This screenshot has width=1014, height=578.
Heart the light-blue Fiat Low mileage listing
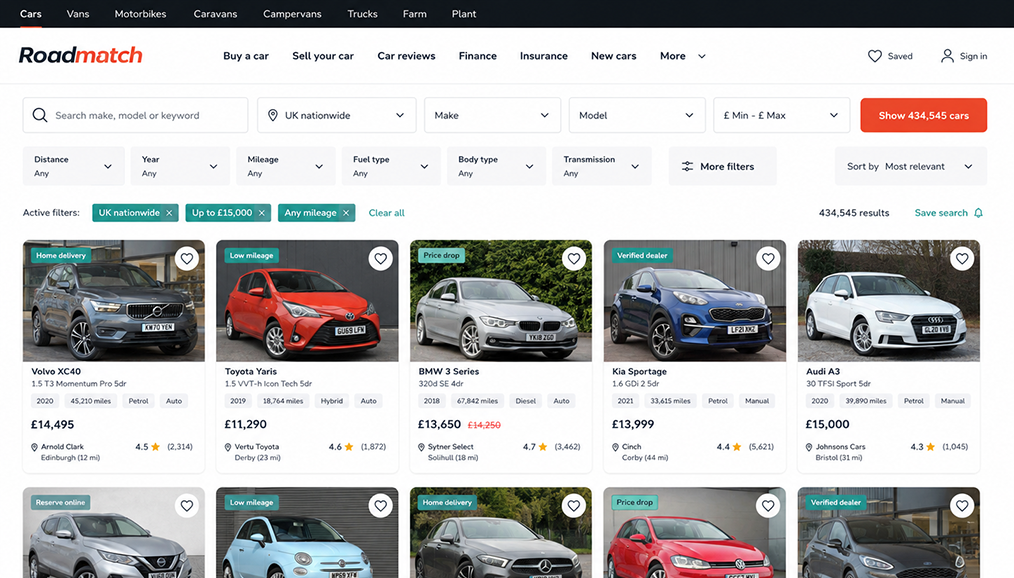point(380,506)
